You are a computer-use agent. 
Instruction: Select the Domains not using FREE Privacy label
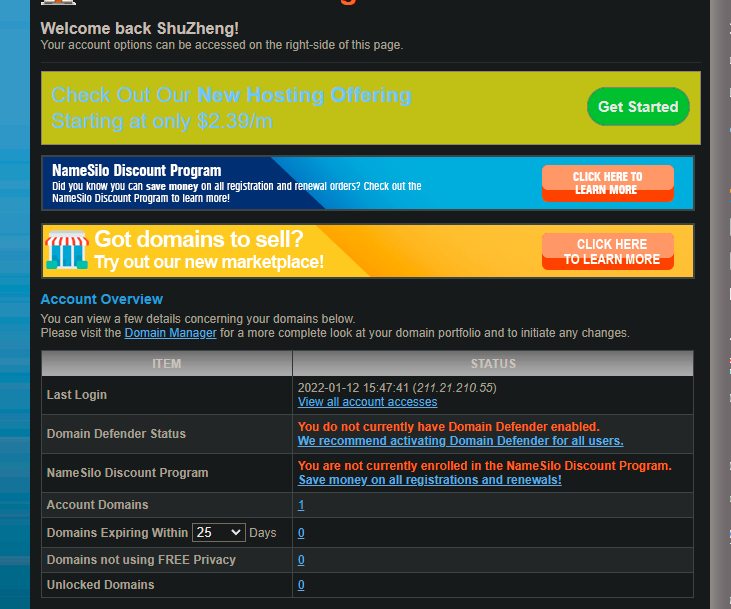141,560
